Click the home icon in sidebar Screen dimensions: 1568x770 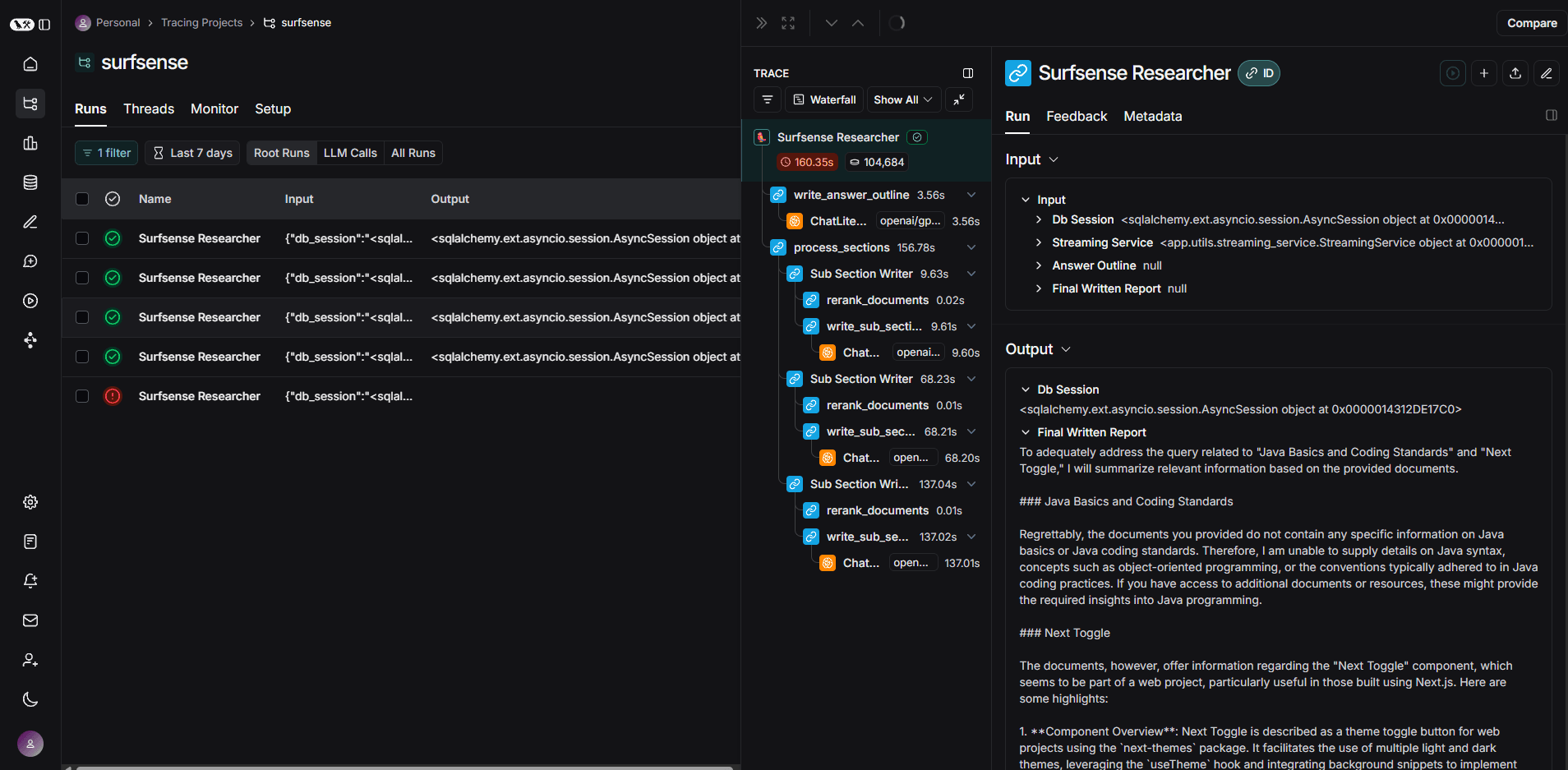tap(30, 64)
